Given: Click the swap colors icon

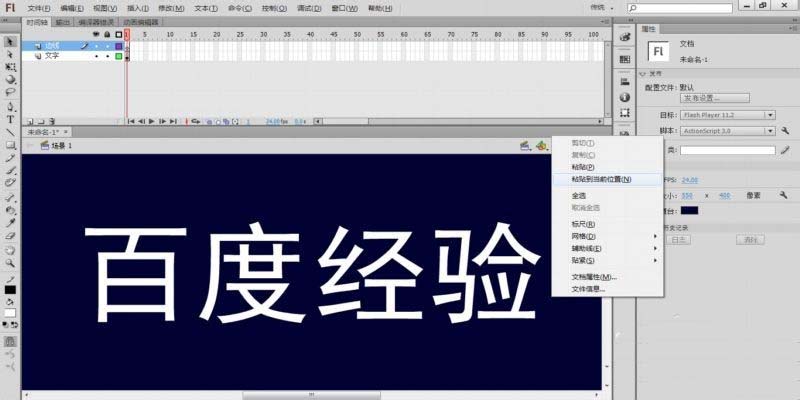Looking at the screenshot, I should (15, 324).
